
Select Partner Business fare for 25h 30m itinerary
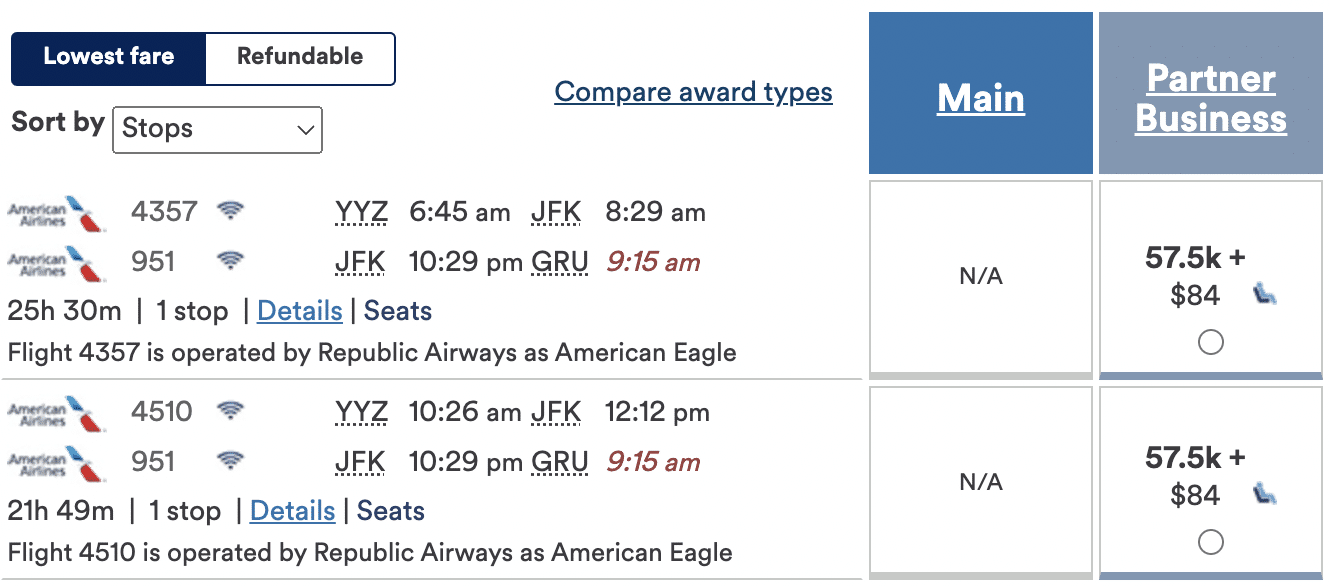pos(1210,343)
